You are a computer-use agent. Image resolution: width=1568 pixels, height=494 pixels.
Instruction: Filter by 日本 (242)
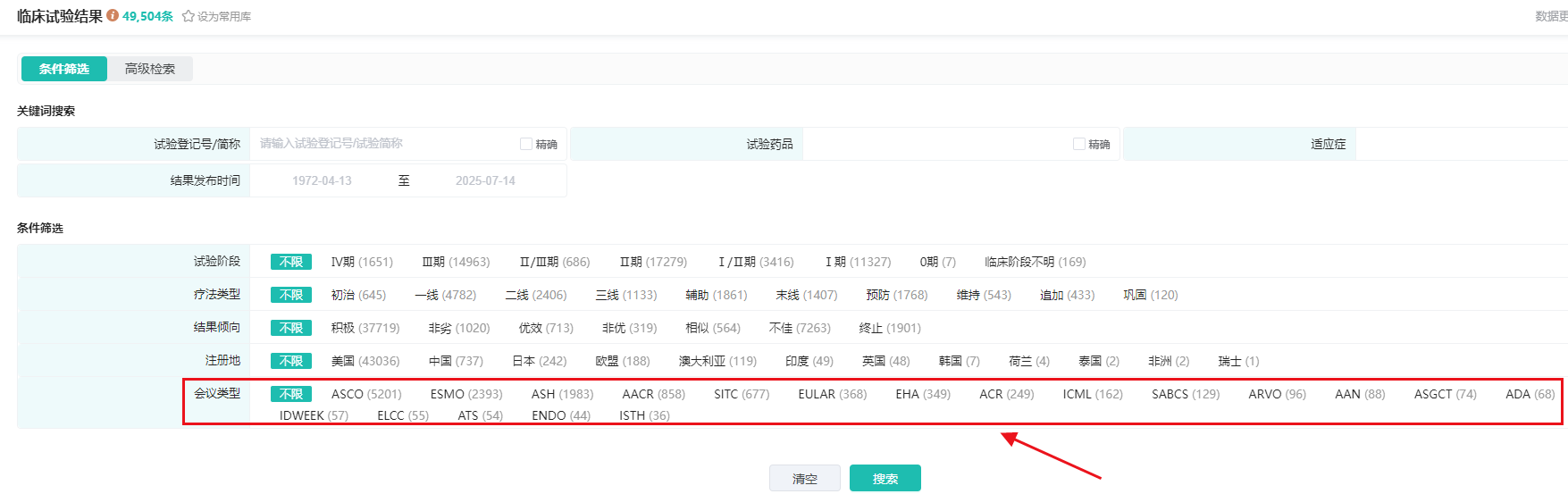click(x=540, y=361)
